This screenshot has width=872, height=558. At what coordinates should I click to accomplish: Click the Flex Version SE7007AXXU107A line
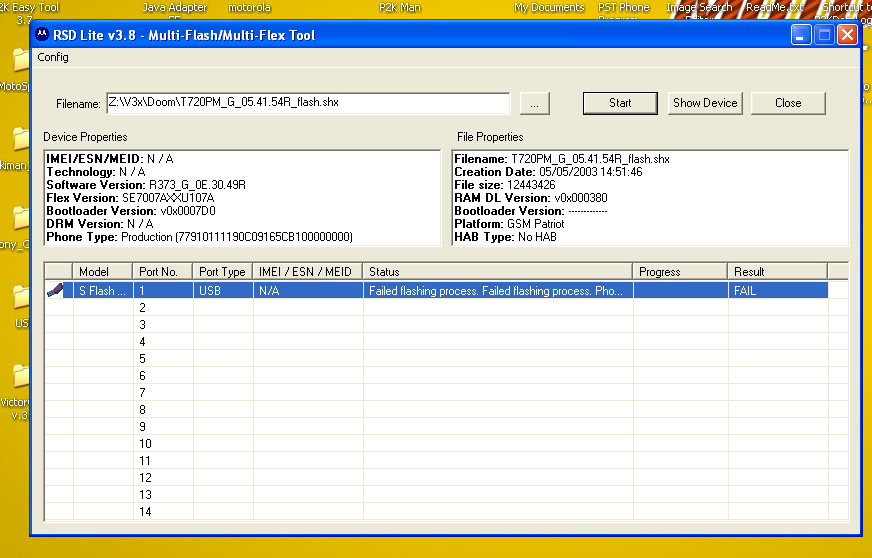[130, 198]
